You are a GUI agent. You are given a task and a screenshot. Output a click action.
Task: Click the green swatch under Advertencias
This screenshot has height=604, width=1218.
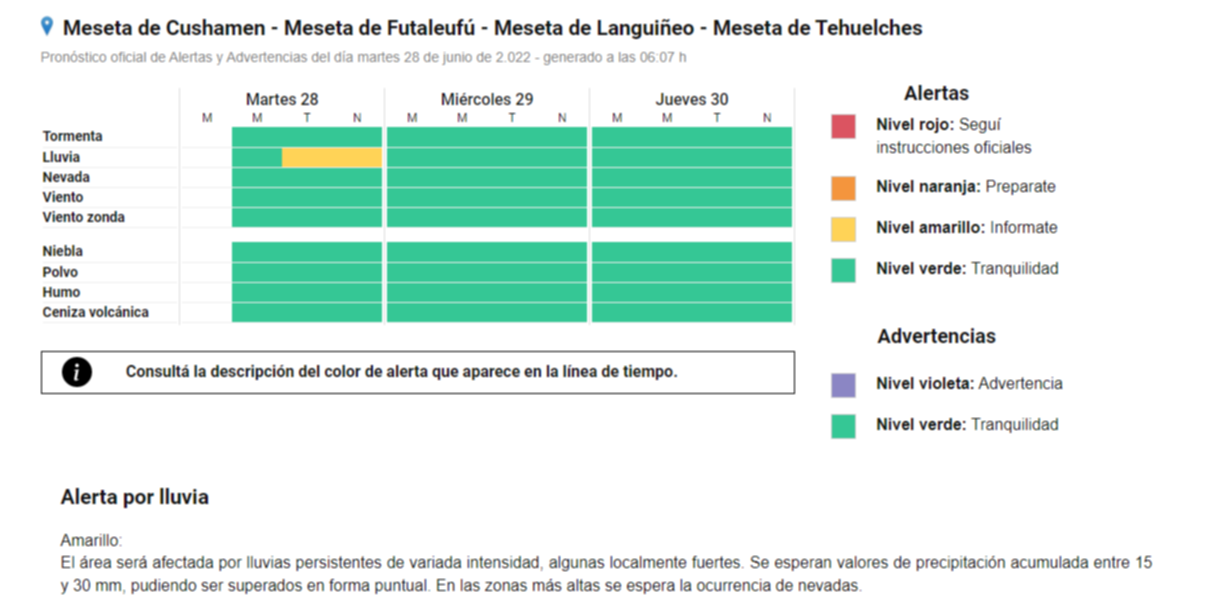click(x=843, y=426)
